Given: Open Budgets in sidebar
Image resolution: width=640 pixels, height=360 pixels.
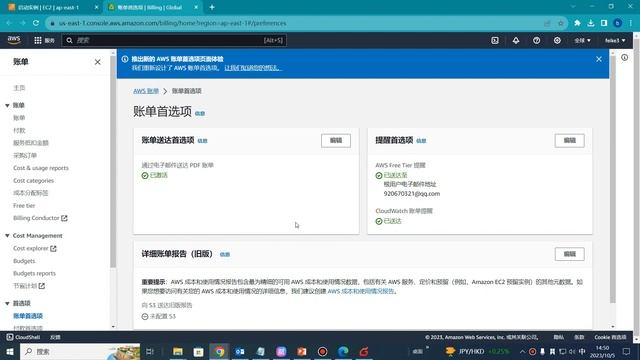Looking at the screenshot, I should point(24,261).
